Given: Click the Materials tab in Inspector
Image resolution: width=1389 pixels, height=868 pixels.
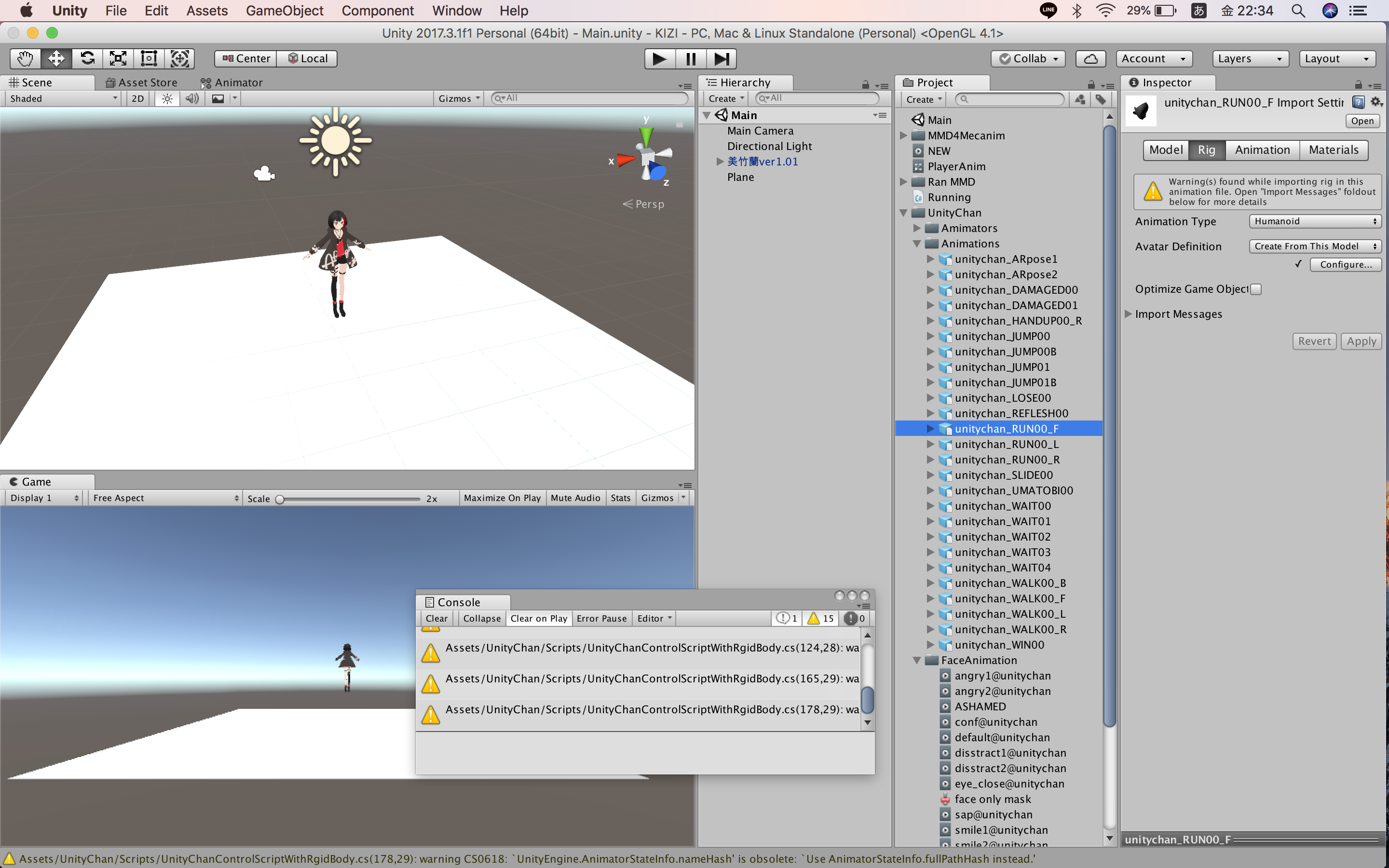Looking at the screenshot, I should pyautogui.click(x=1335, y=150).
